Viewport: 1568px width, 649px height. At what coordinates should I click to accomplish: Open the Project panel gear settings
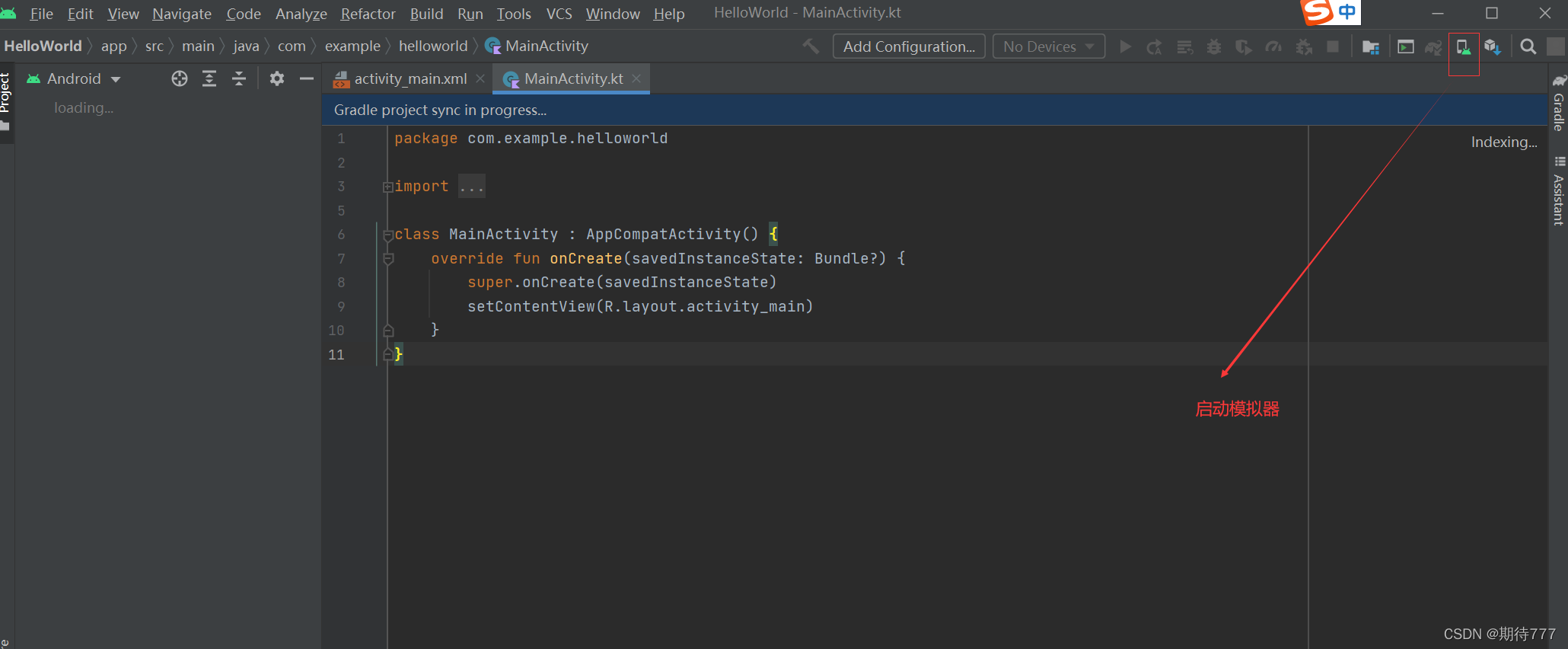[x=277, y=78]
